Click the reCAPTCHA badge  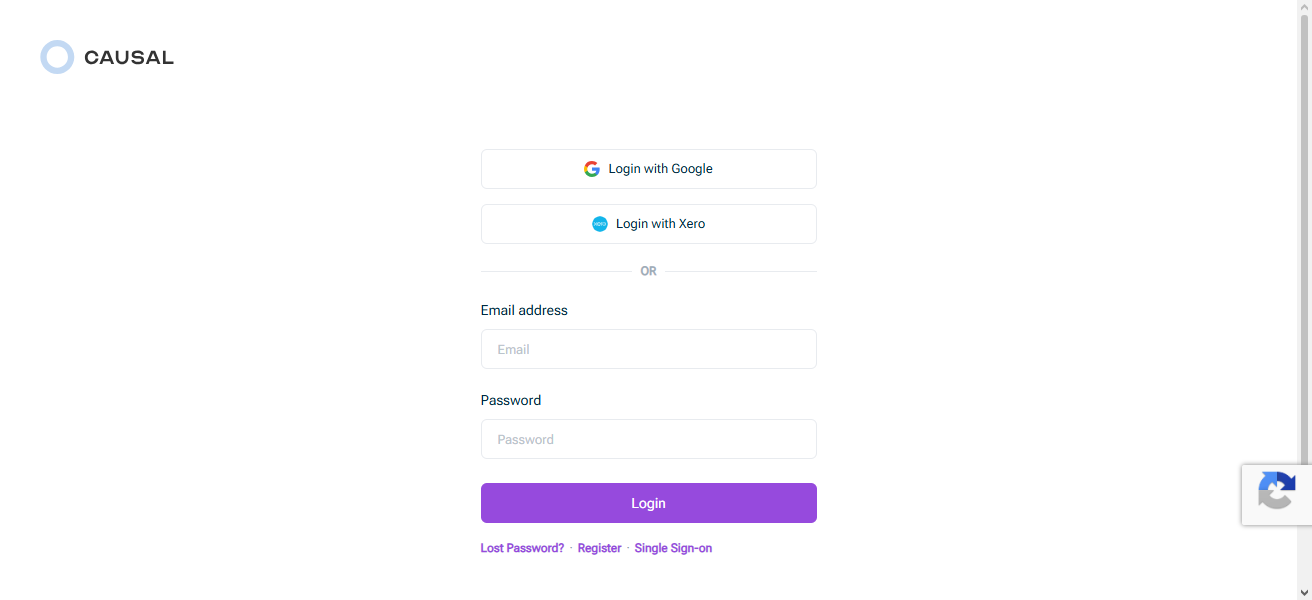pos(1276,494)
